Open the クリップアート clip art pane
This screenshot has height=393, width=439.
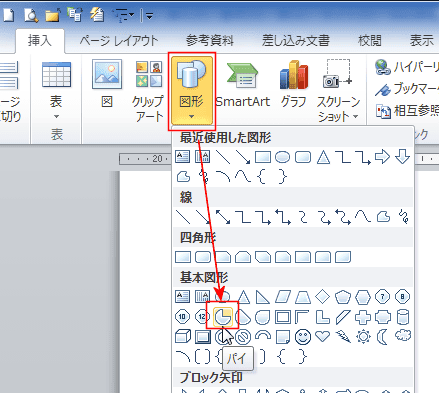click(x=148, y=91)
